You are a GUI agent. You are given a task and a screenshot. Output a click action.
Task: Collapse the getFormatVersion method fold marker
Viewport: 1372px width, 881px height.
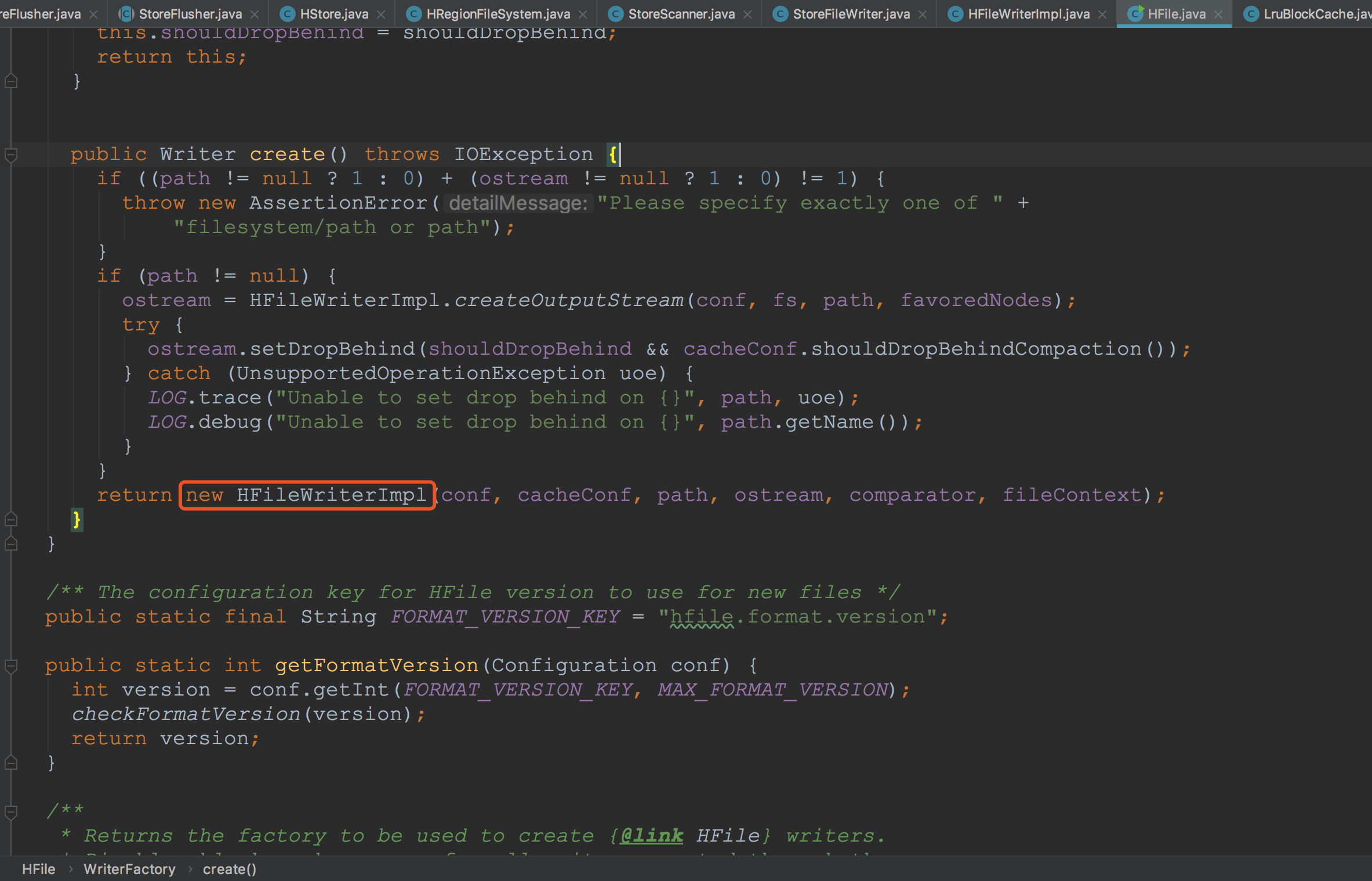(10, 666)
